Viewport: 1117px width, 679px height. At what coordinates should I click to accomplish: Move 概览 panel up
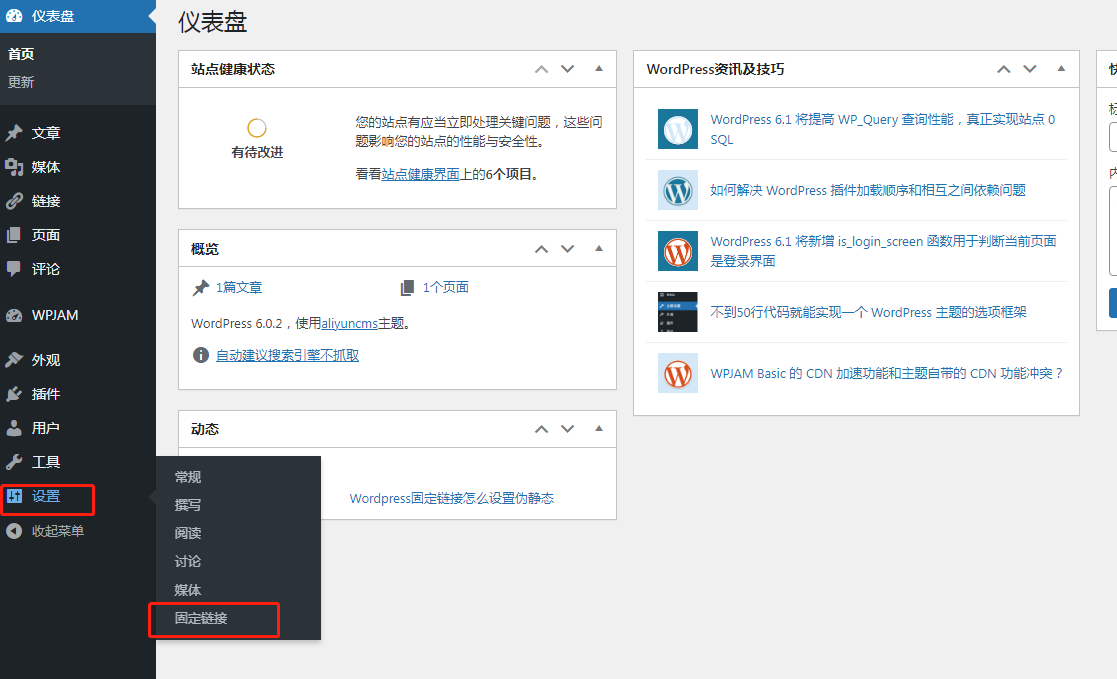tap(541, 249)
